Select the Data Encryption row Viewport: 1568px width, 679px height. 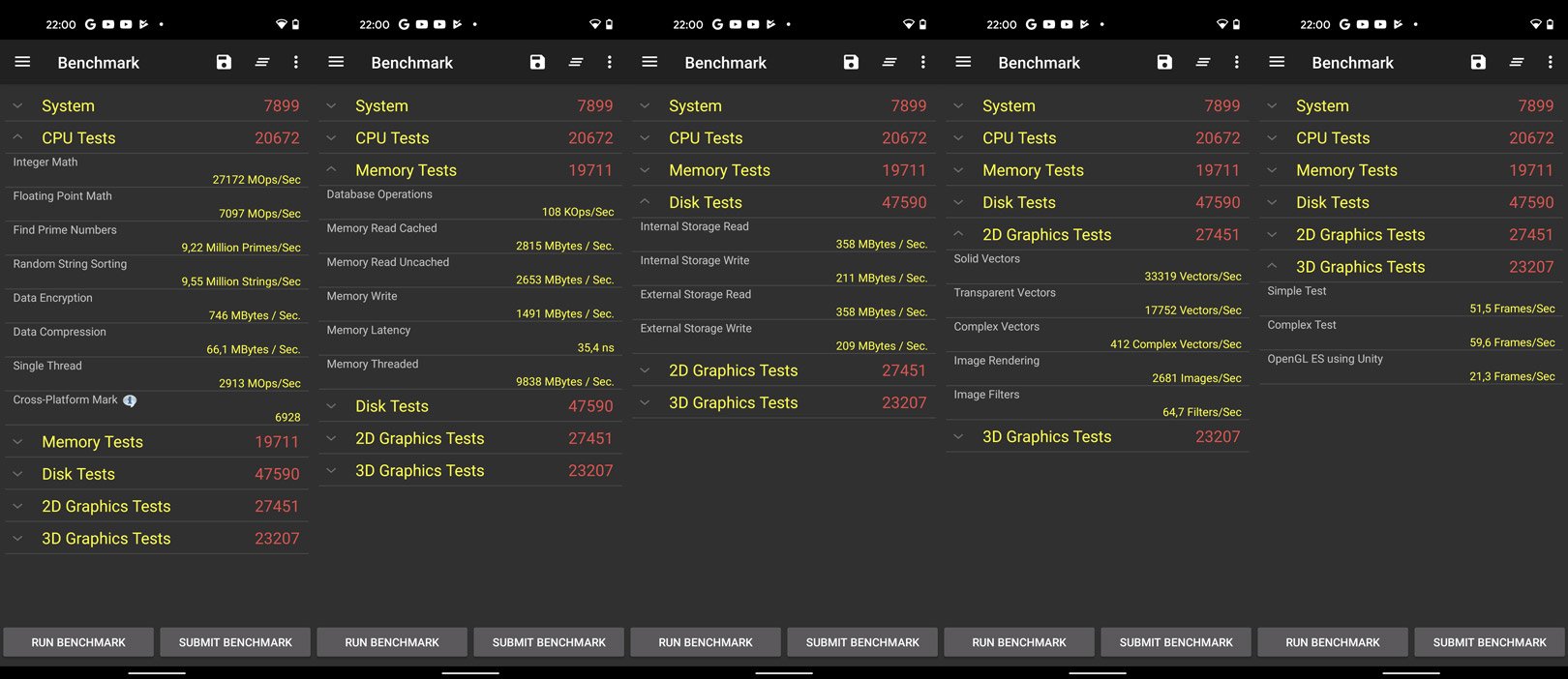(157, 307)
